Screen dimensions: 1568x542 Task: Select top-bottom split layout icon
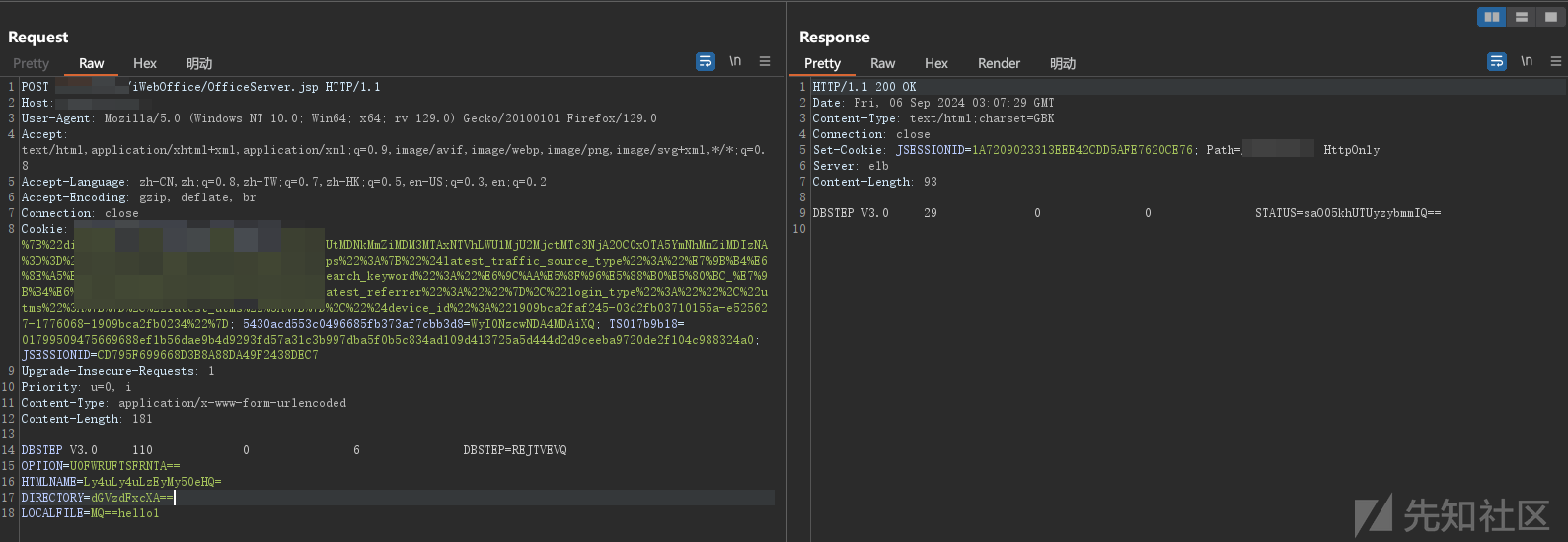click(x=1522, y=17)
